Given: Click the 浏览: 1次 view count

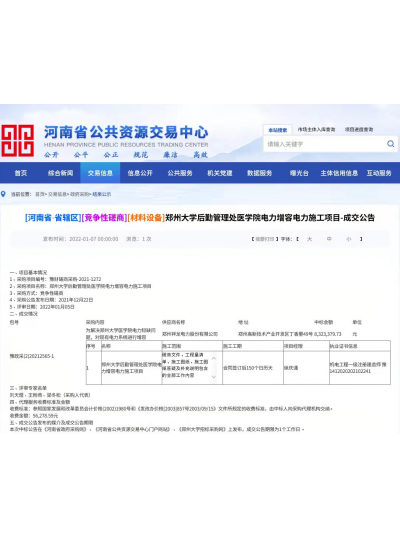Looking at the screenshot, I should click(139, 239).
